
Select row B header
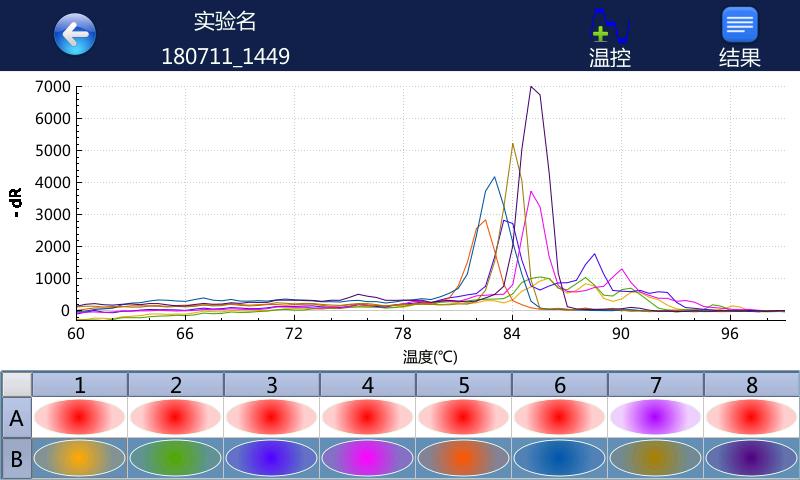(x=16, y=459)
